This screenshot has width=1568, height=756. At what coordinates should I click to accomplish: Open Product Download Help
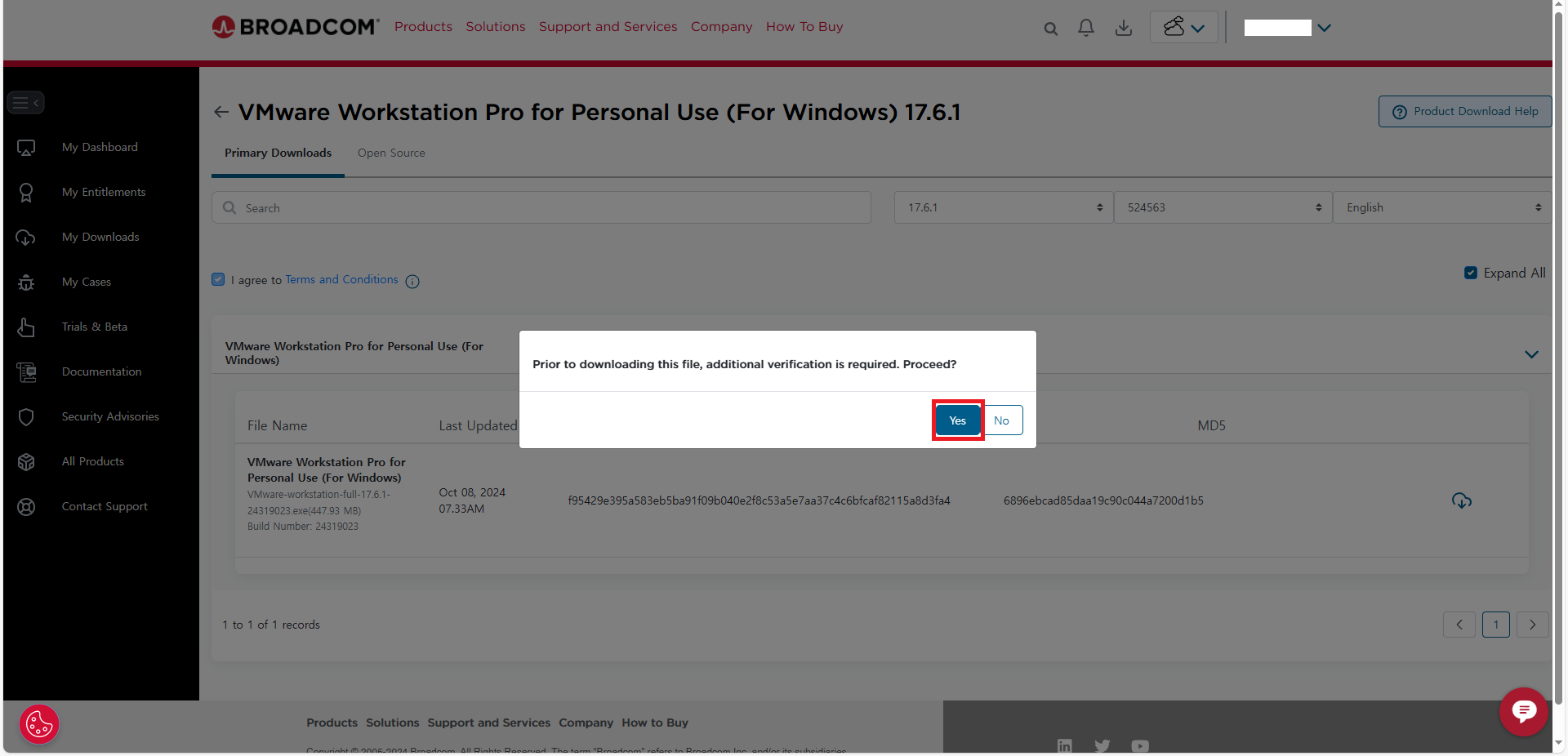pos(1465,111)
